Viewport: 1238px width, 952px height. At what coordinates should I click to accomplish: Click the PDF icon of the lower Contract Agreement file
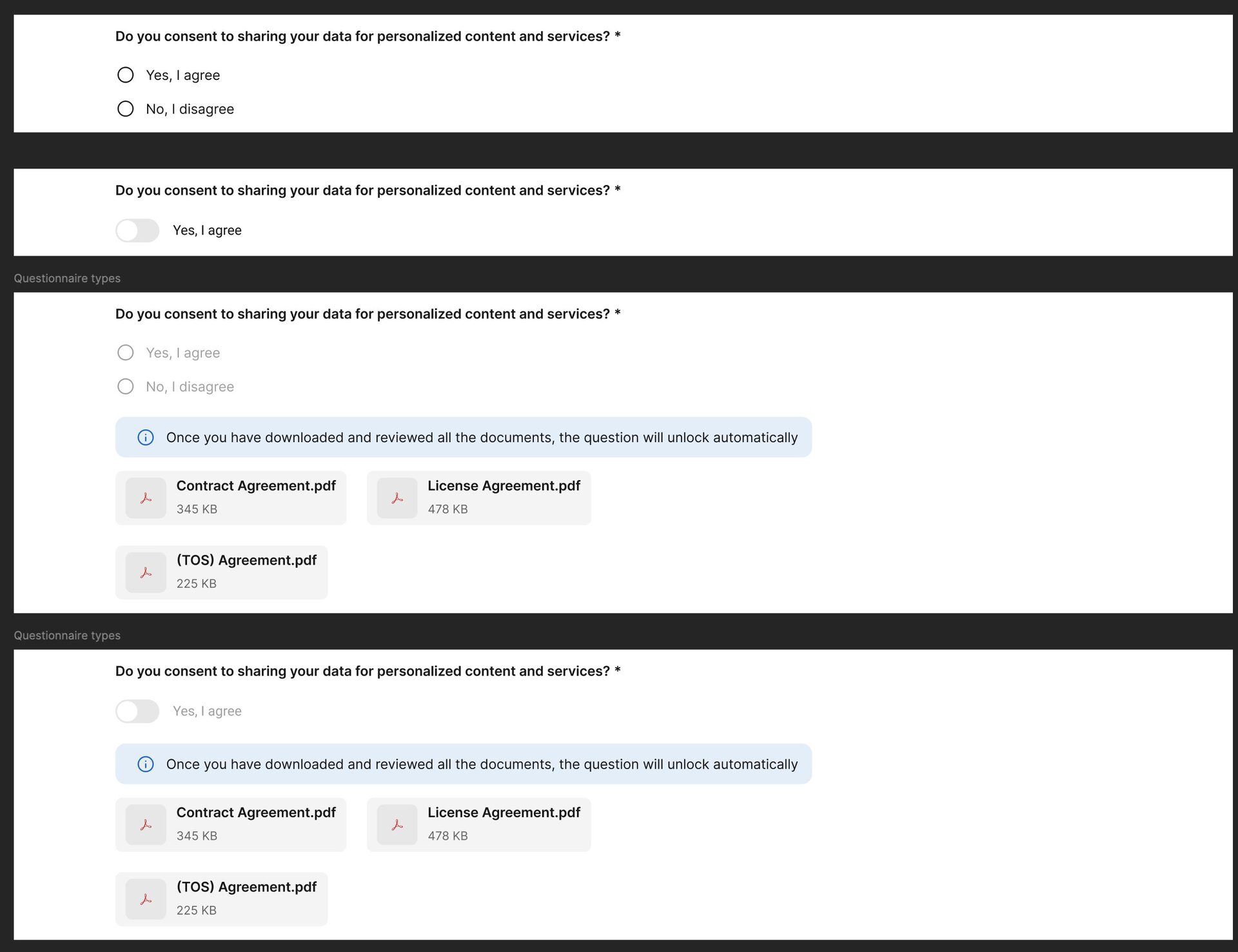click(146, 825)
